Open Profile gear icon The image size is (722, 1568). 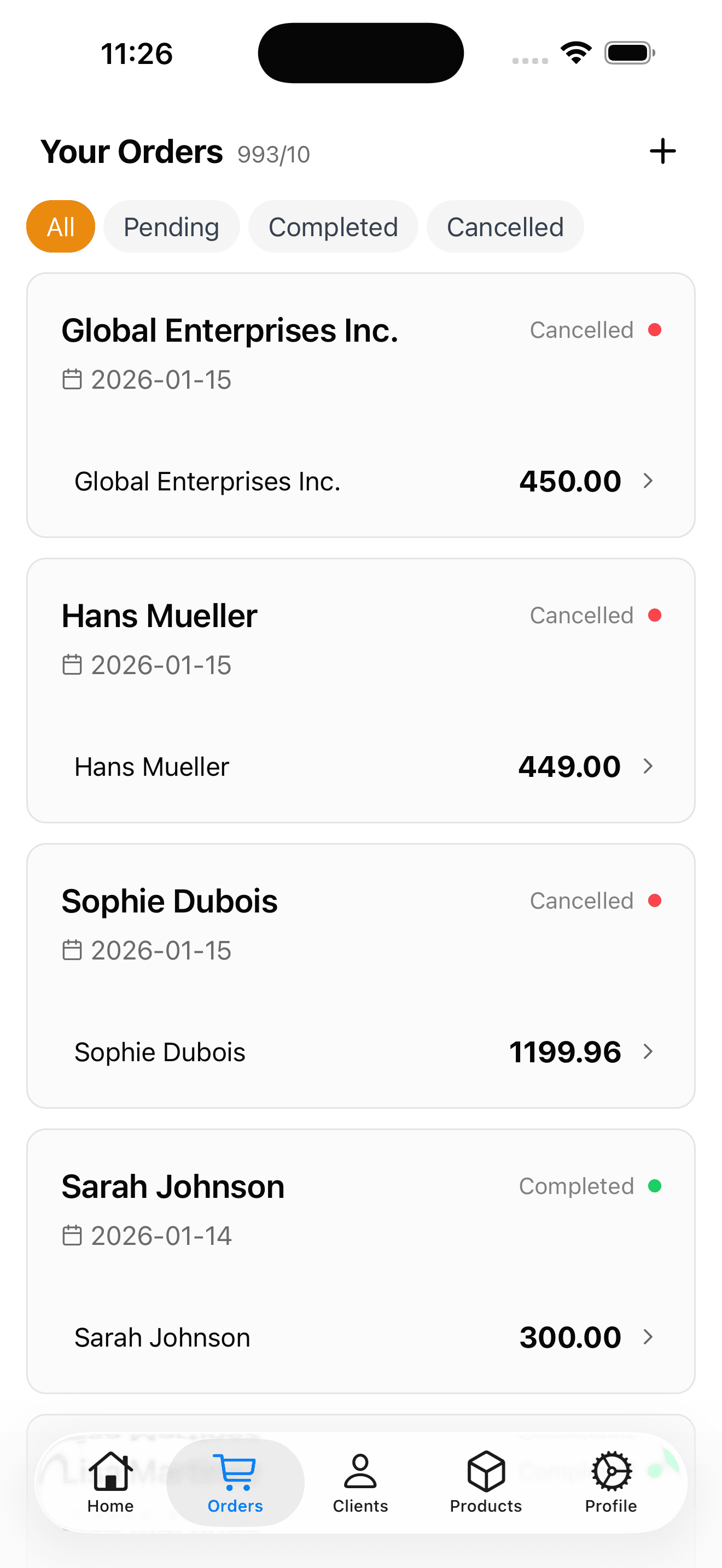[611, 1471]
